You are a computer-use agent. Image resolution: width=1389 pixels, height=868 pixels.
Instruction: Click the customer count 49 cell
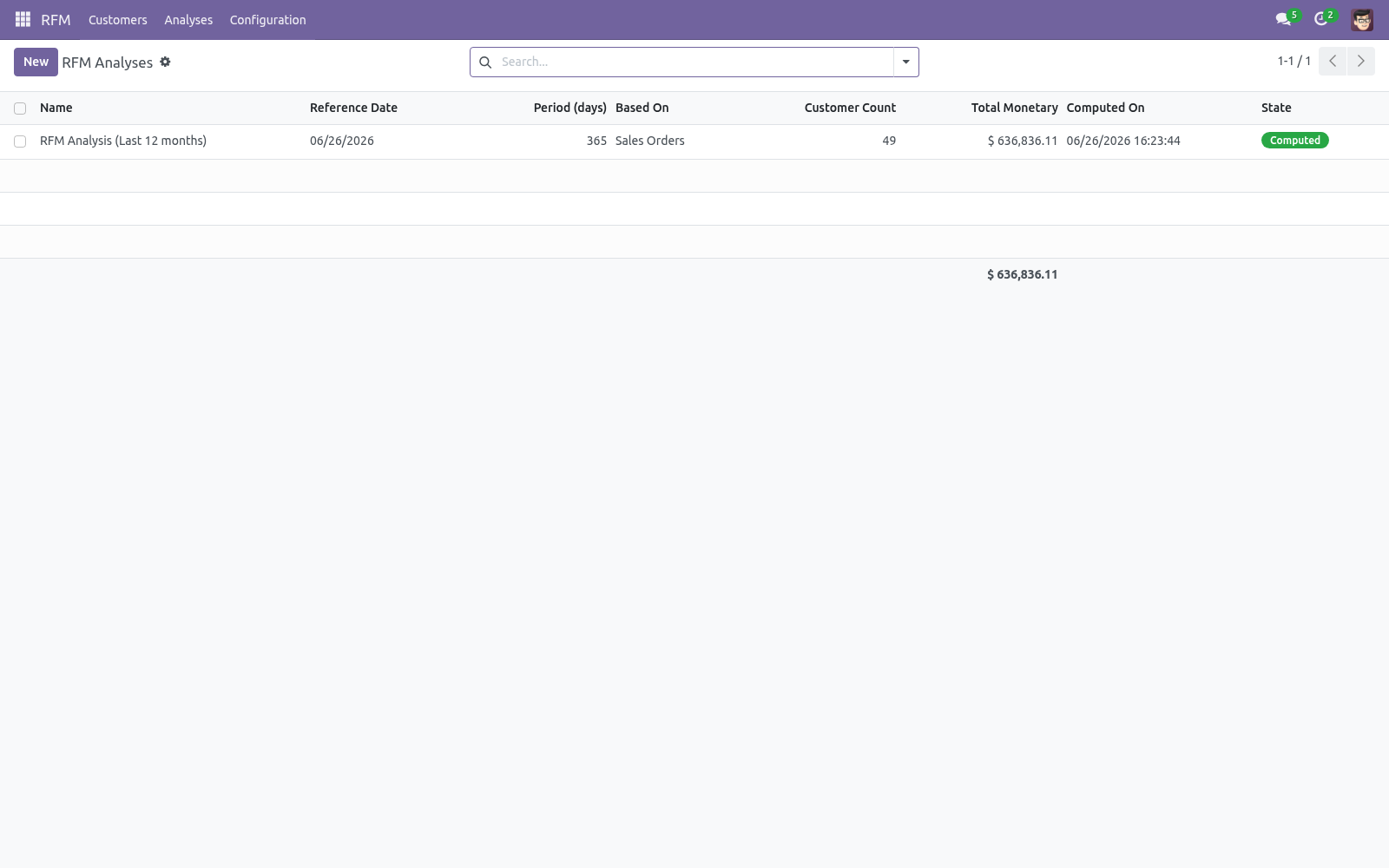click(889, 141)
